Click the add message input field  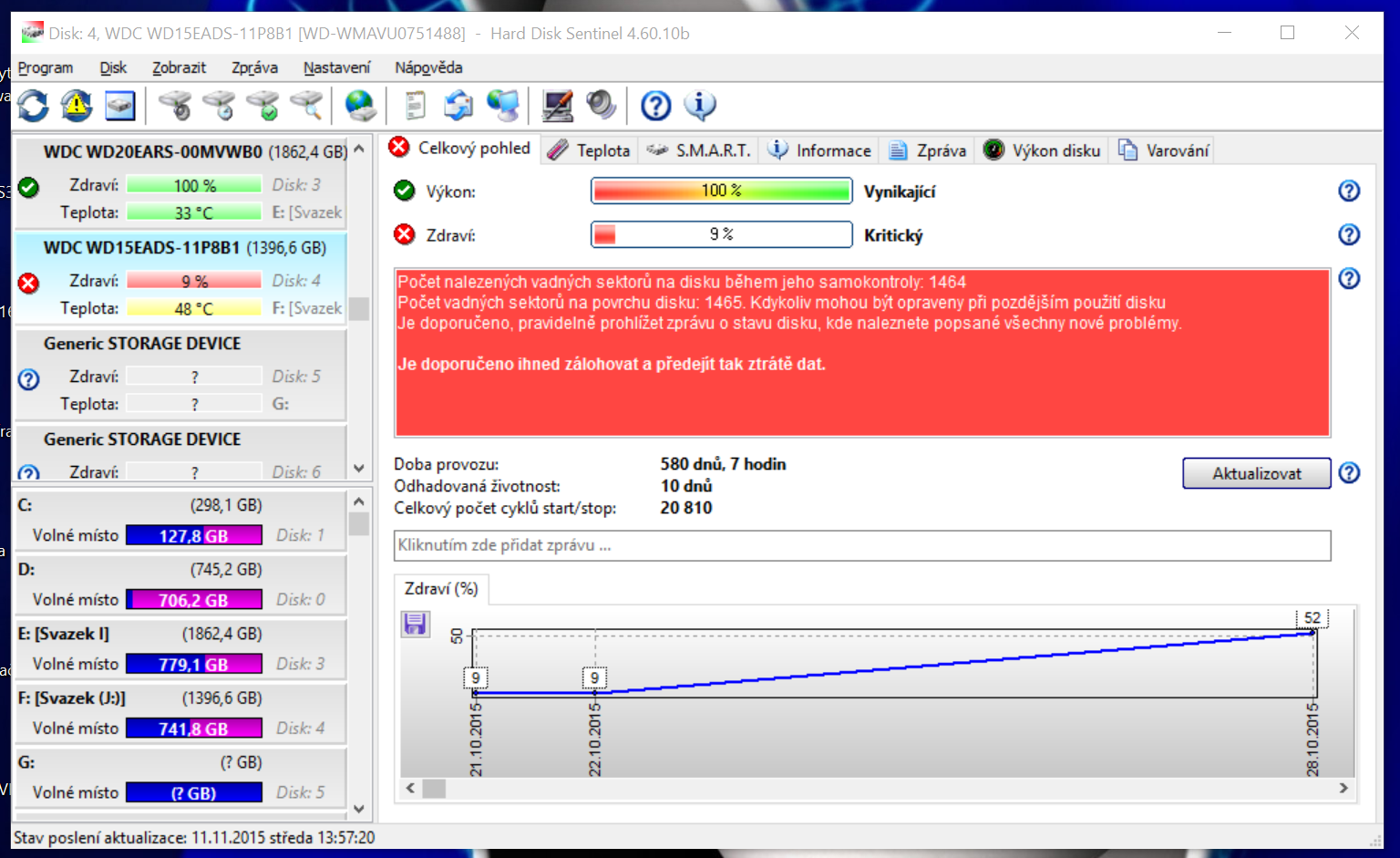tap(862, 545)
